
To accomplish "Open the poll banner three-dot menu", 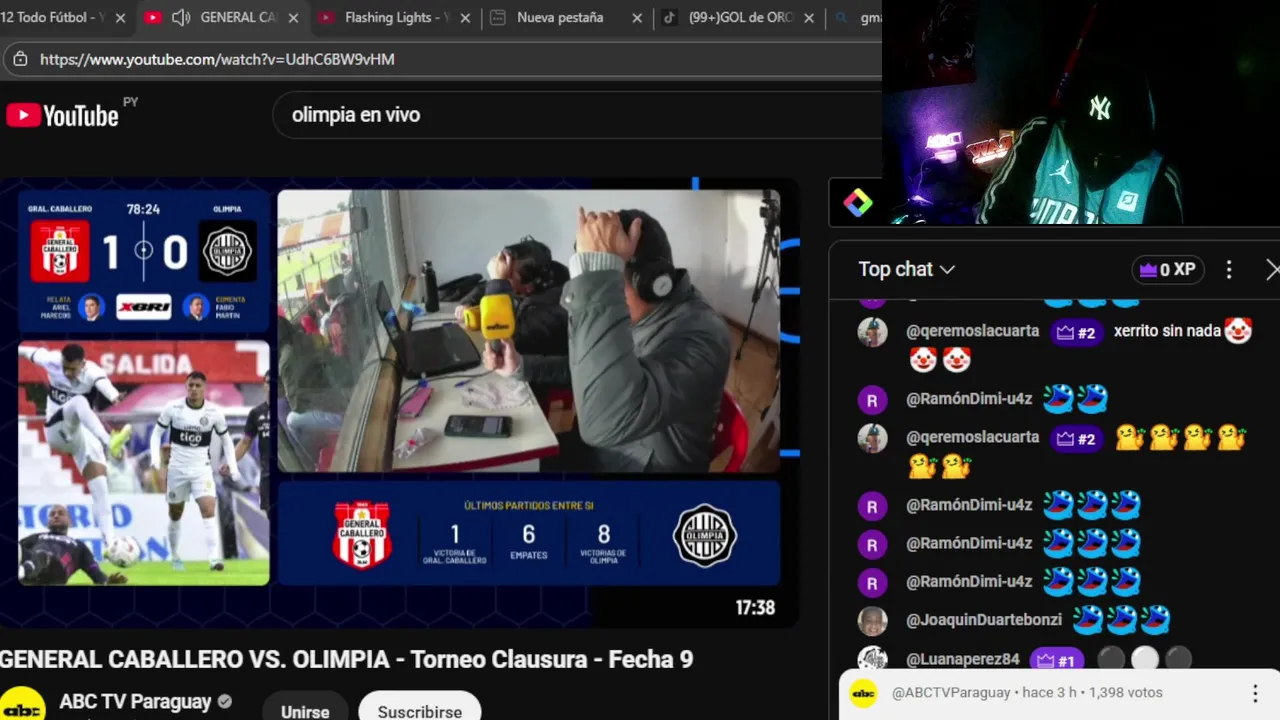I will pyautogui.click(x=1255, y=693).
